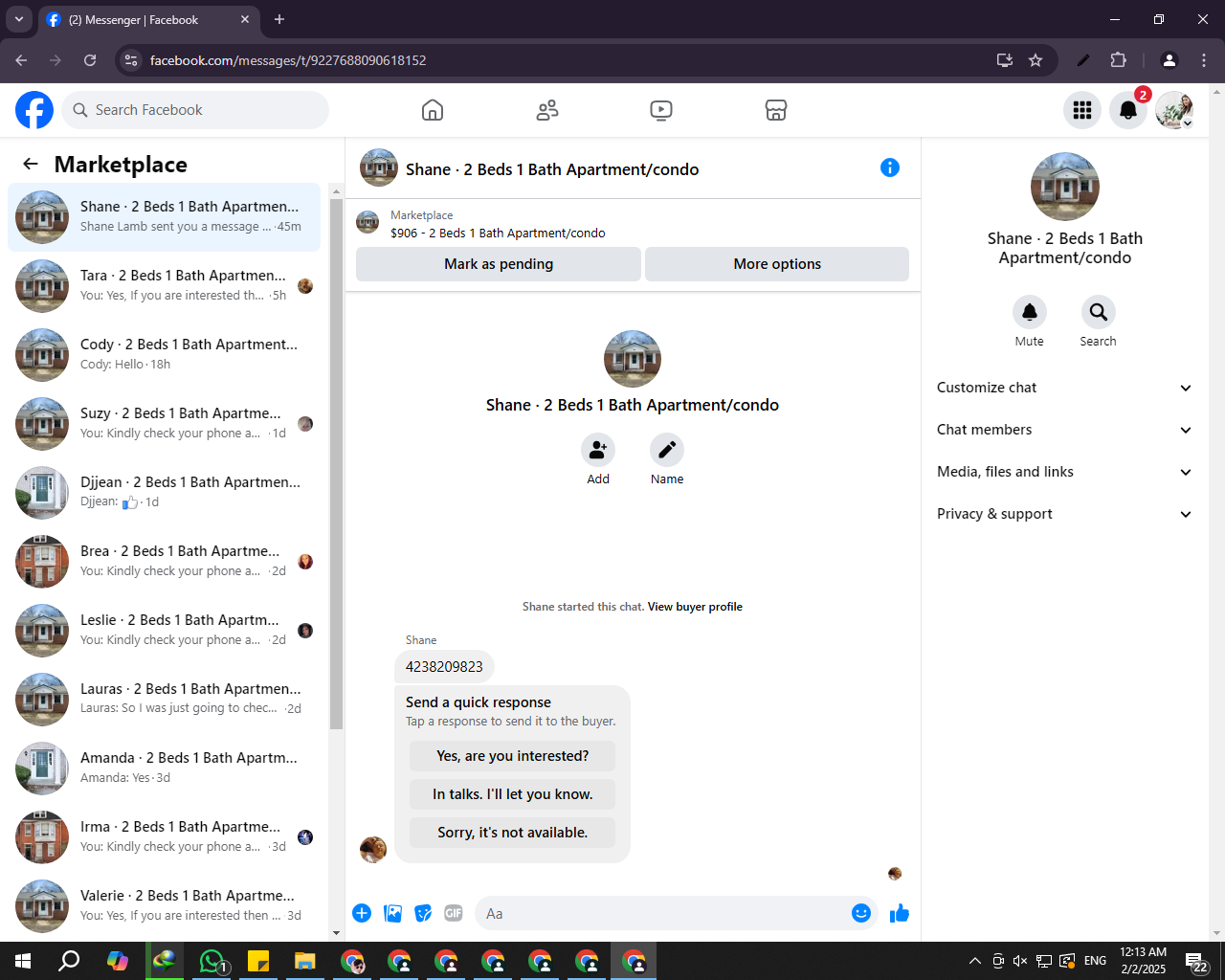Mute this conversation with the bell
Viewport: 1225px width, 980px height.
tap(1030, 312)
